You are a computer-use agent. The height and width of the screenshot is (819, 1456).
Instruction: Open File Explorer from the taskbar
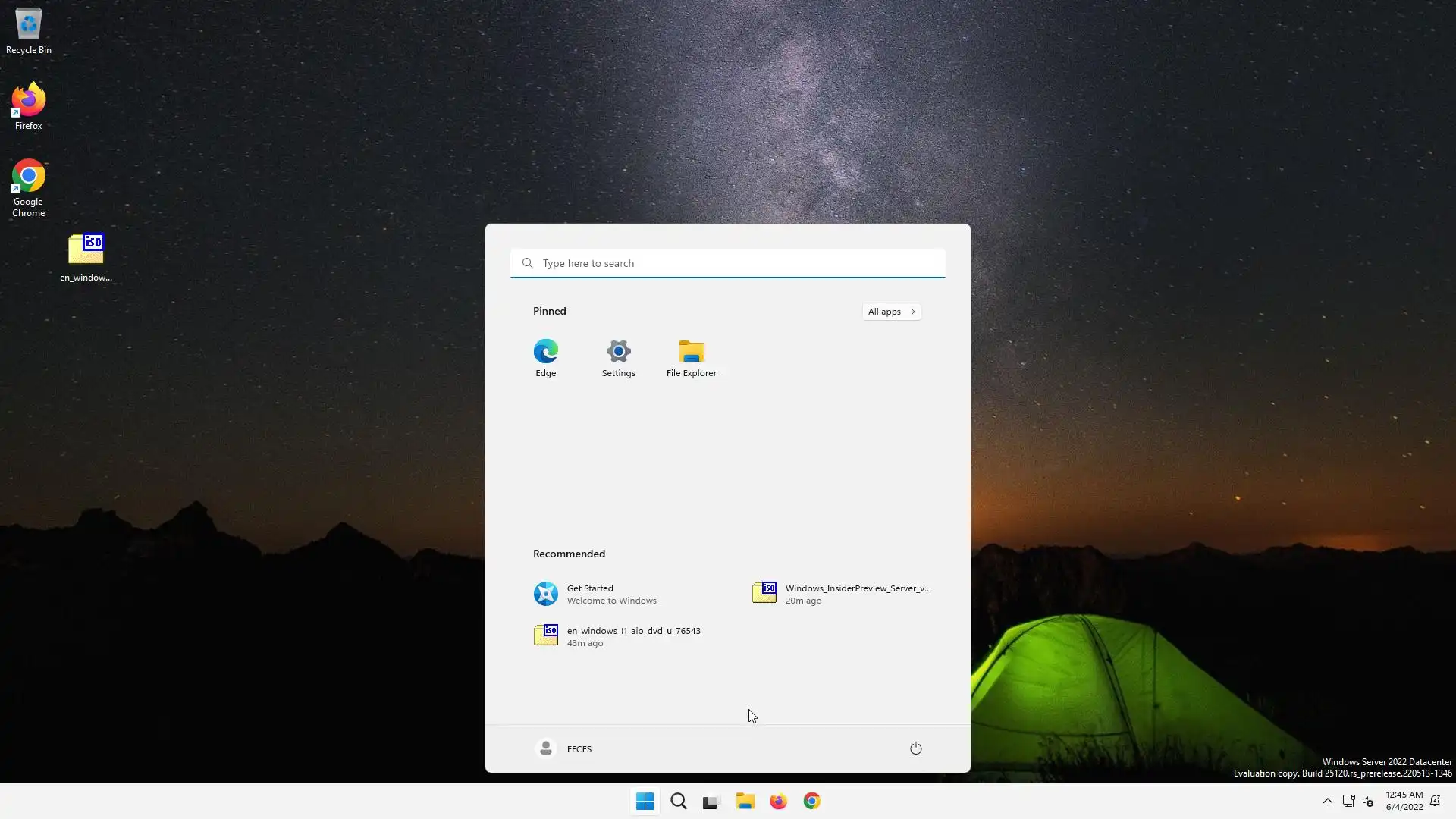tap(745, 802)
